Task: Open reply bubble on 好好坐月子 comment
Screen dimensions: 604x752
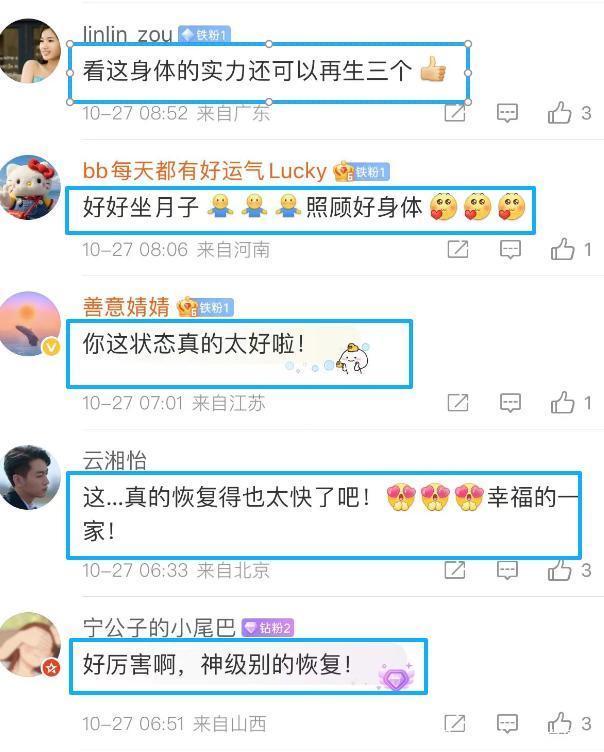Action: tap(510, 249)
